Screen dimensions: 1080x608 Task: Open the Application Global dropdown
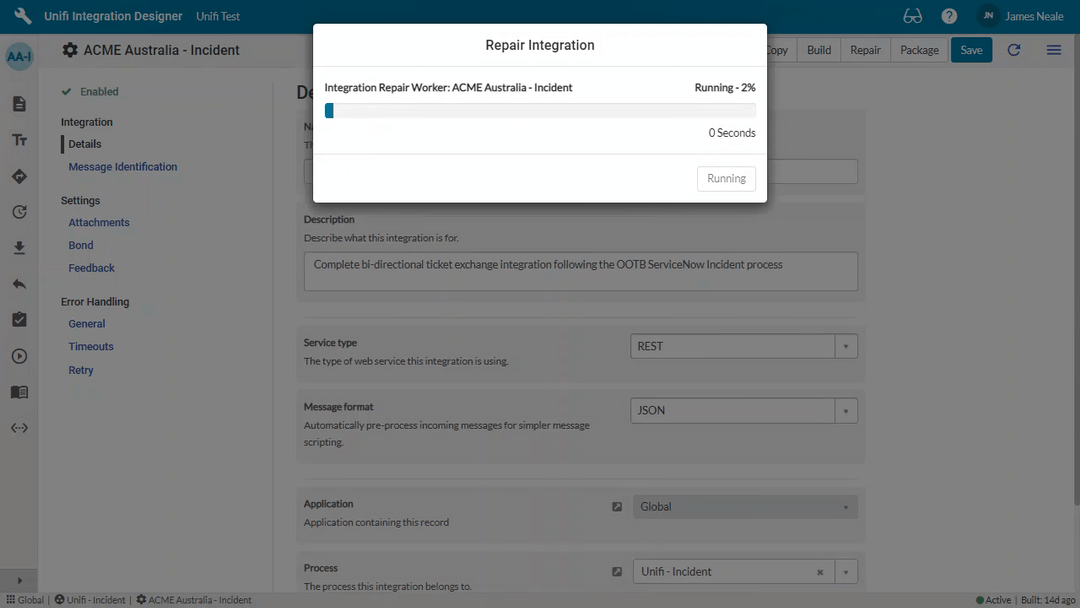[x=845, y=507]
